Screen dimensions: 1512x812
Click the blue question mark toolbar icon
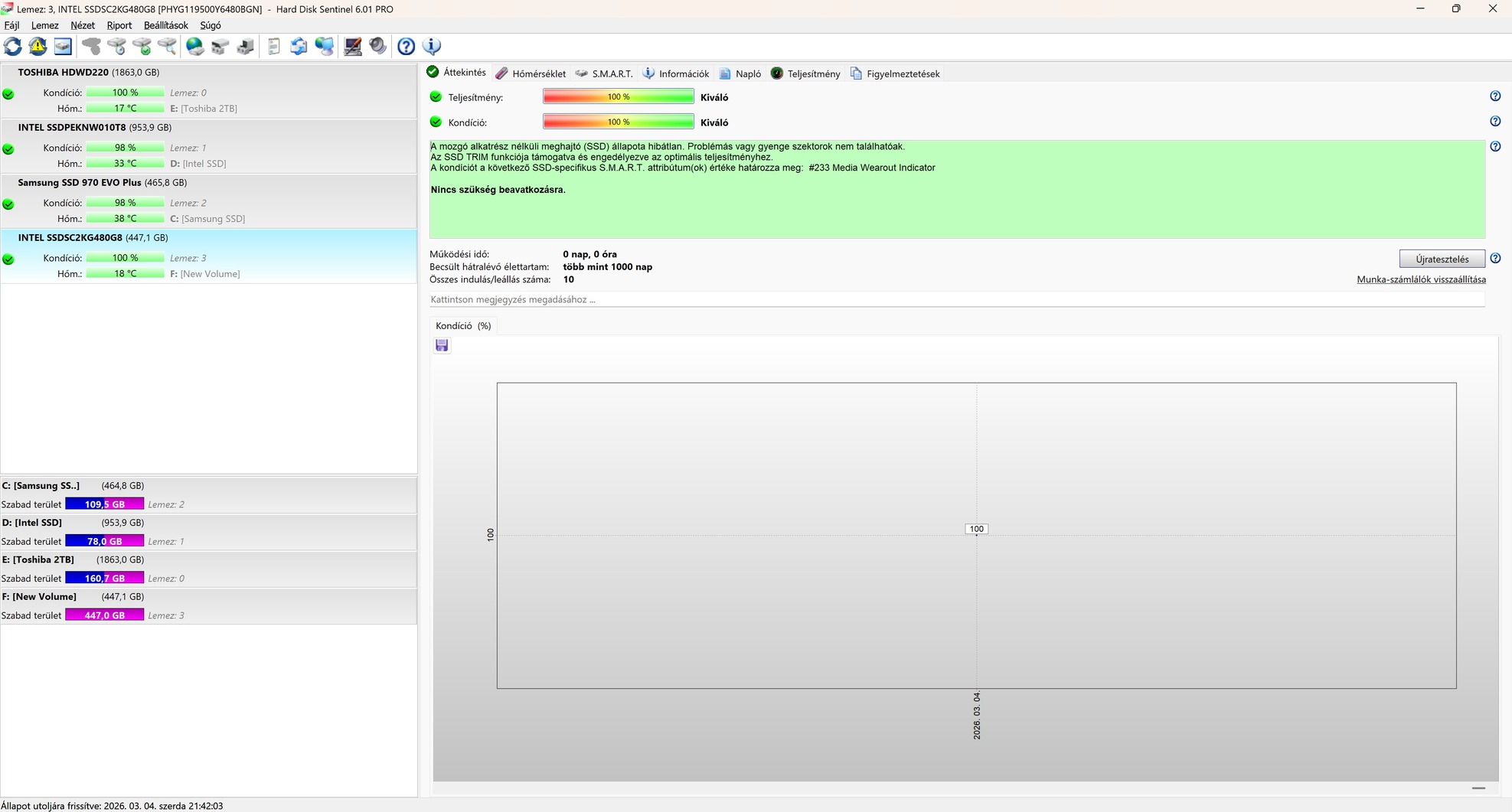(x=406, y=47)
